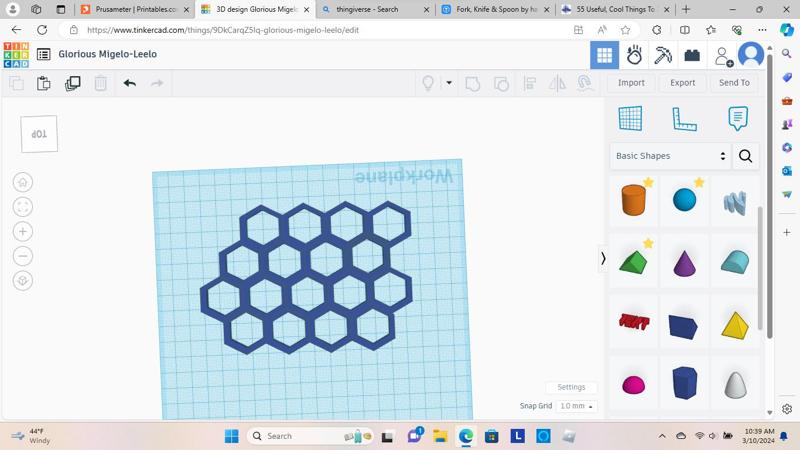Open the Settings button

(x=571, y=387)
